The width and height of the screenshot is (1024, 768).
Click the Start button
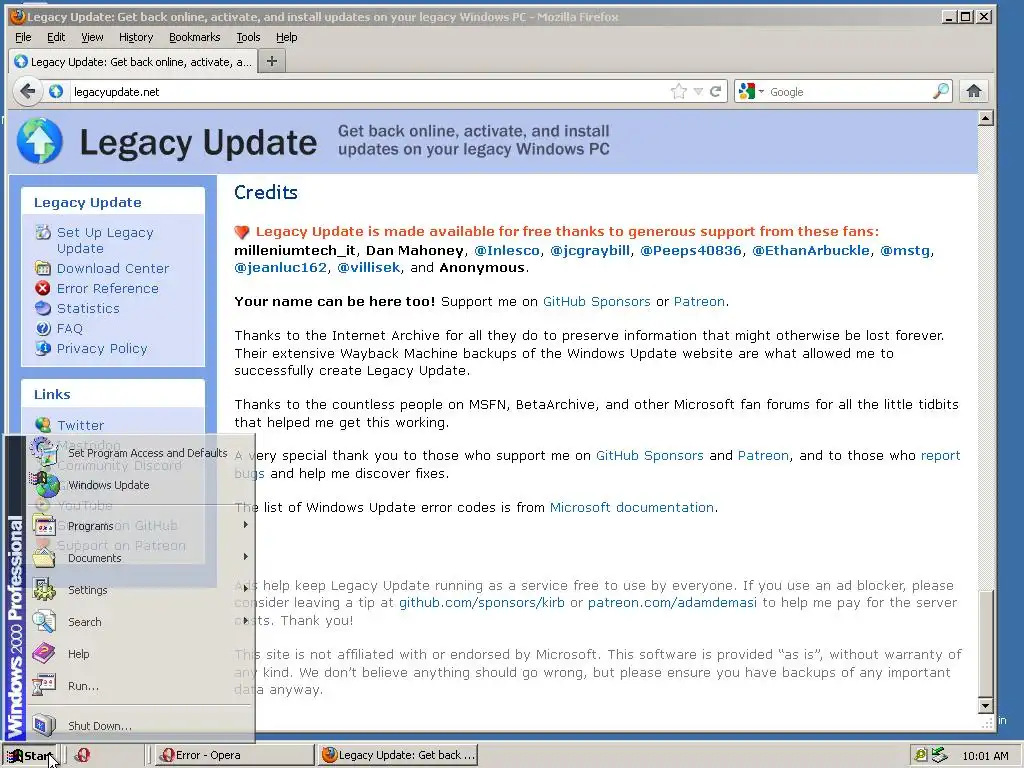(x=30, y=756)
